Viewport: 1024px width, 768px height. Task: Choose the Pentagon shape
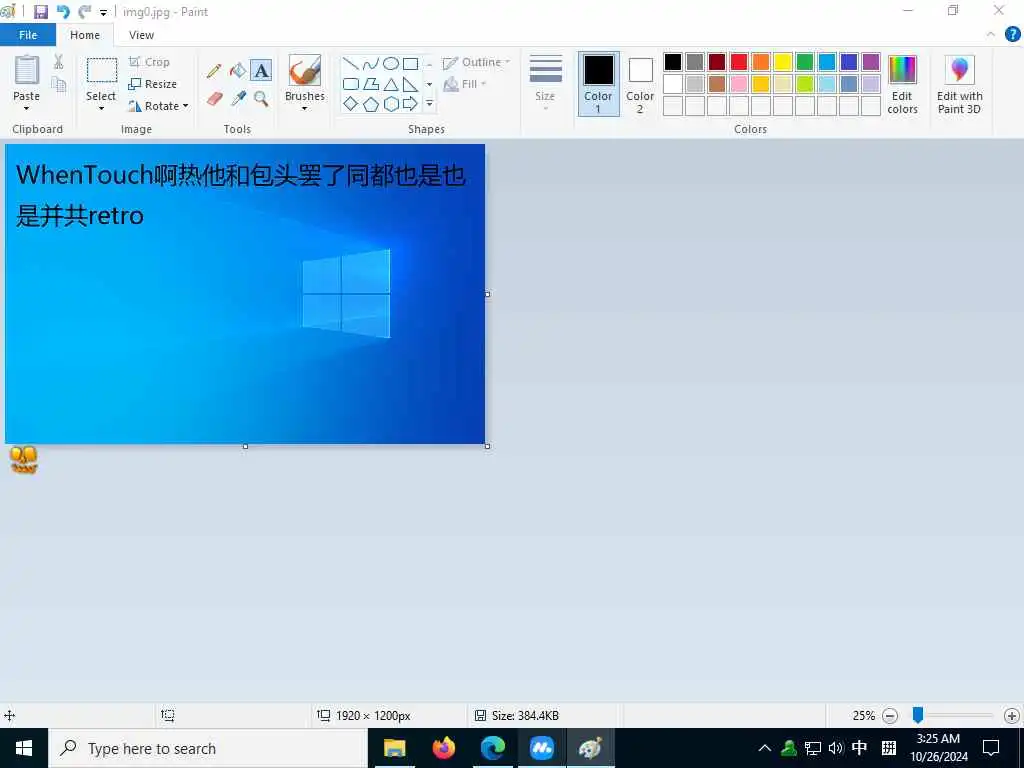point(371,104)
